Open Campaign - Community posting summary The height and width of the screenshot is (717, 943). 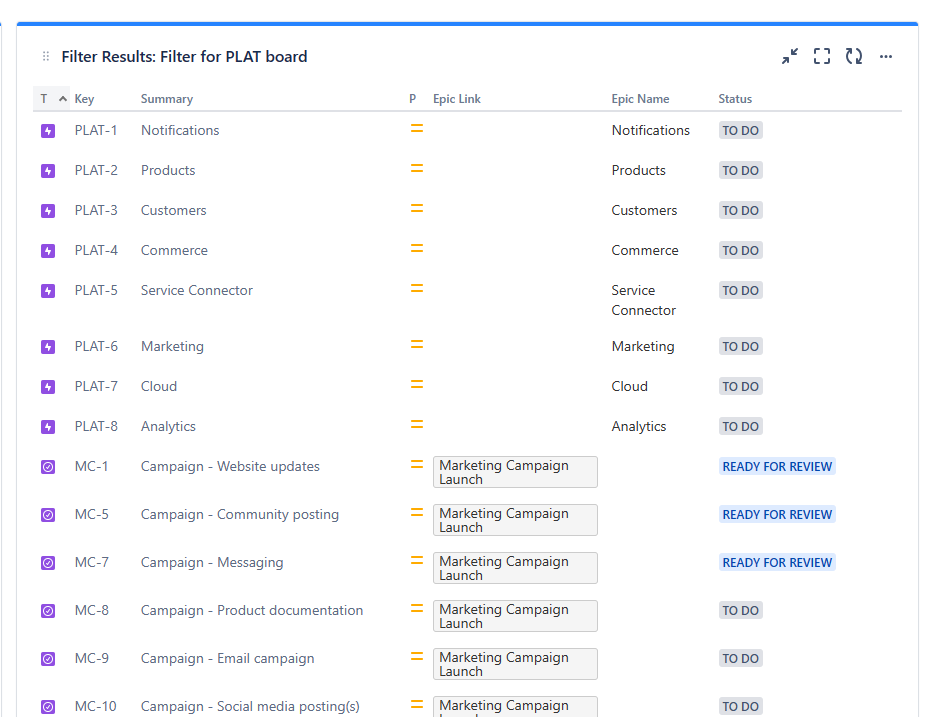(x=240, y=515)
